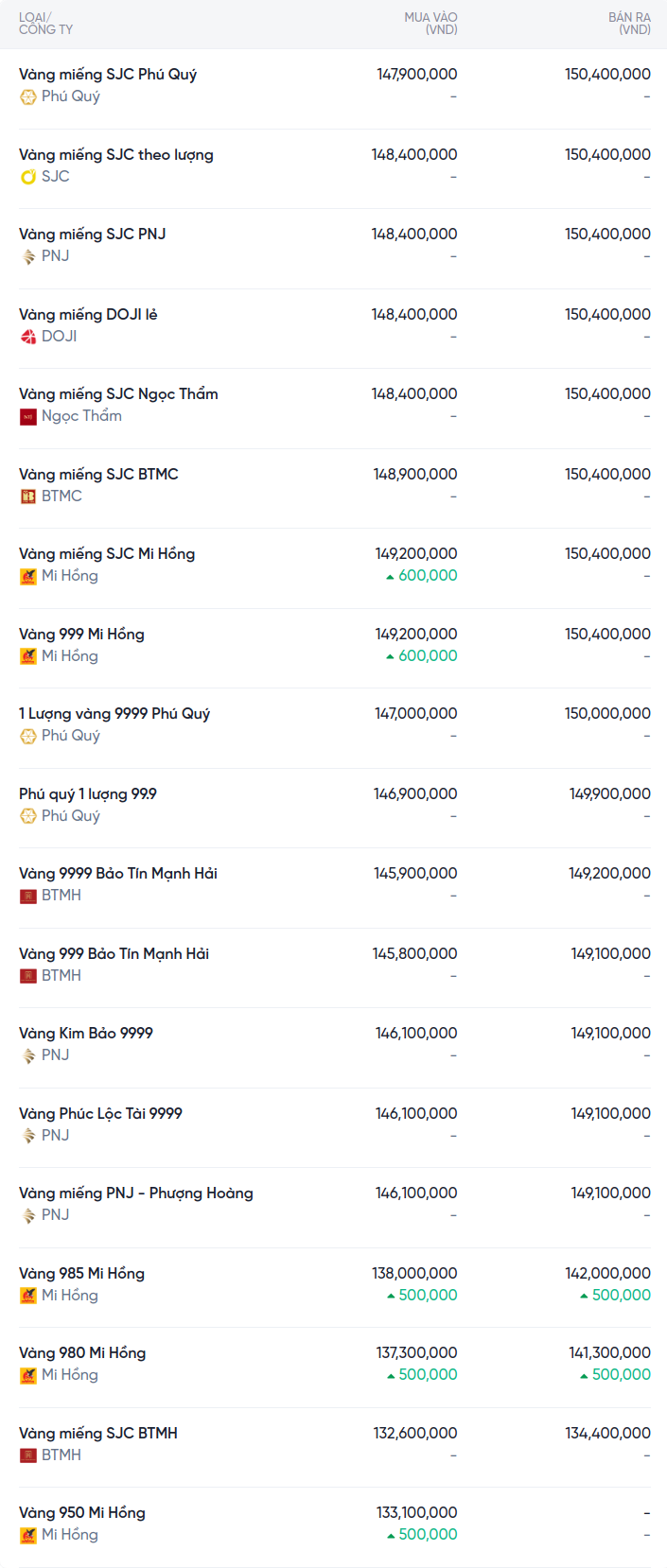Click the Ngọc Thẩm logo icon
Image resolution: width=667 pixels, height=1568 pixels.
pos(28,416)
